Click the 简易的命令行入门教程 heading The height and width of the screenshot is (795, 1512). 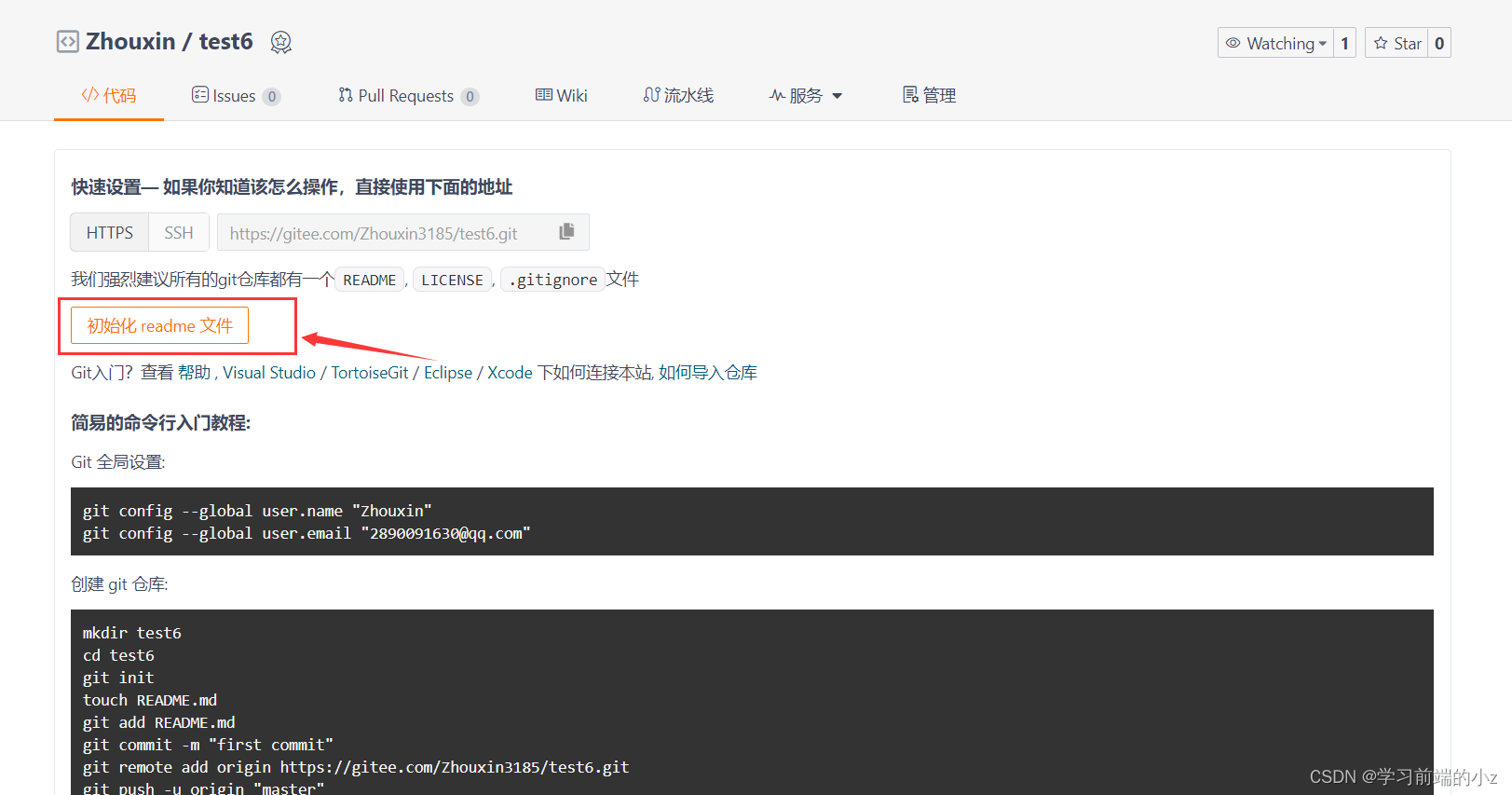coord(161,423)
